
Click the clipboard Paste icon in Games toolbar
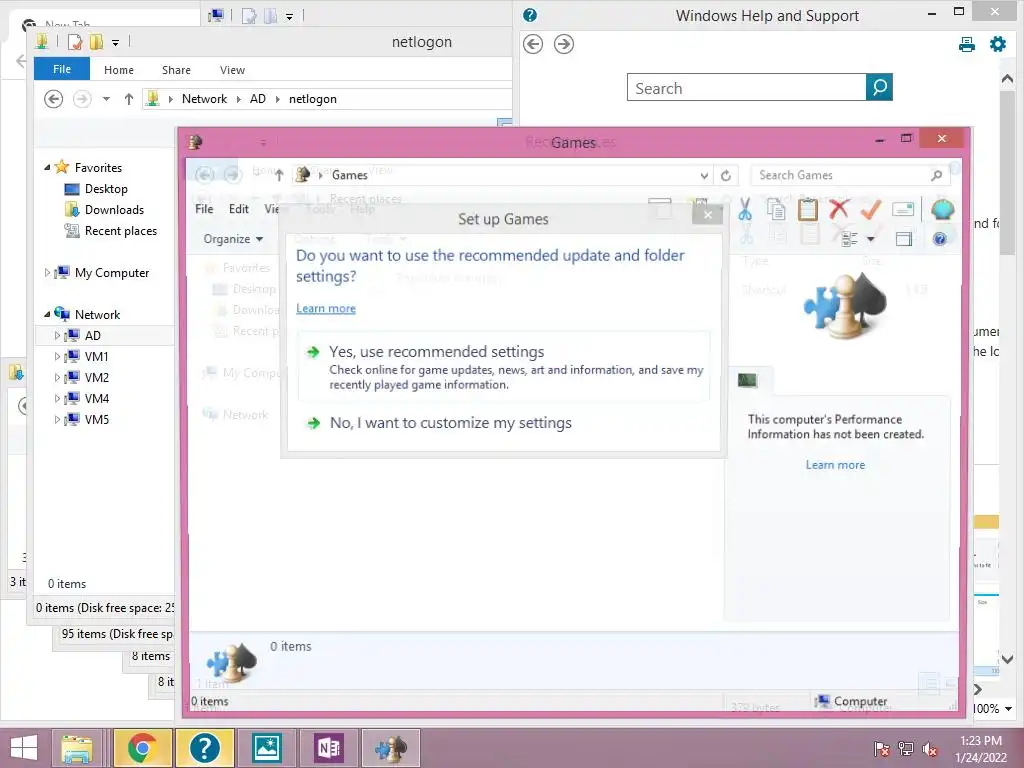[x=808, y=210]
